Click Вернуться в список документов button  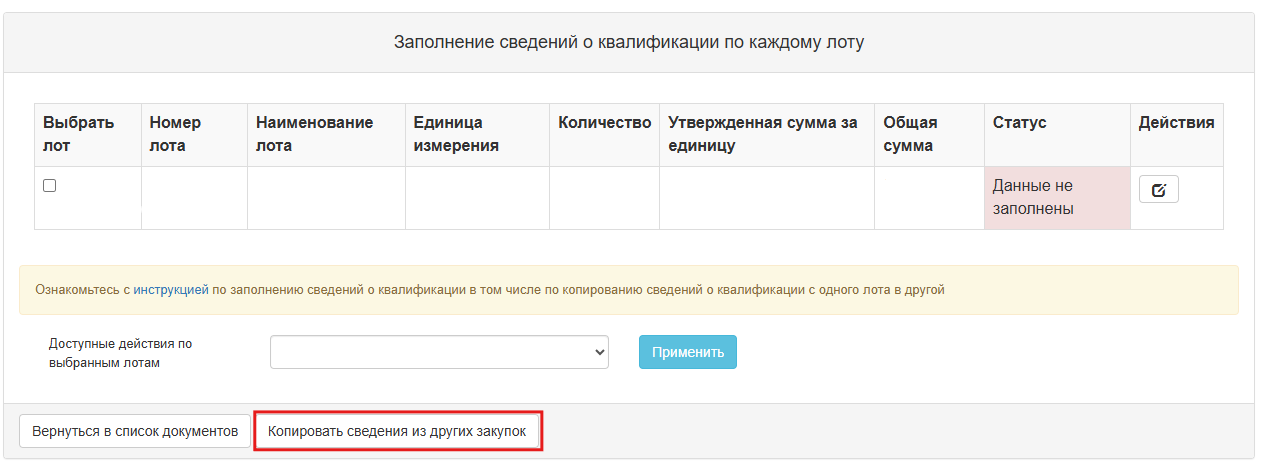point(135,431)
